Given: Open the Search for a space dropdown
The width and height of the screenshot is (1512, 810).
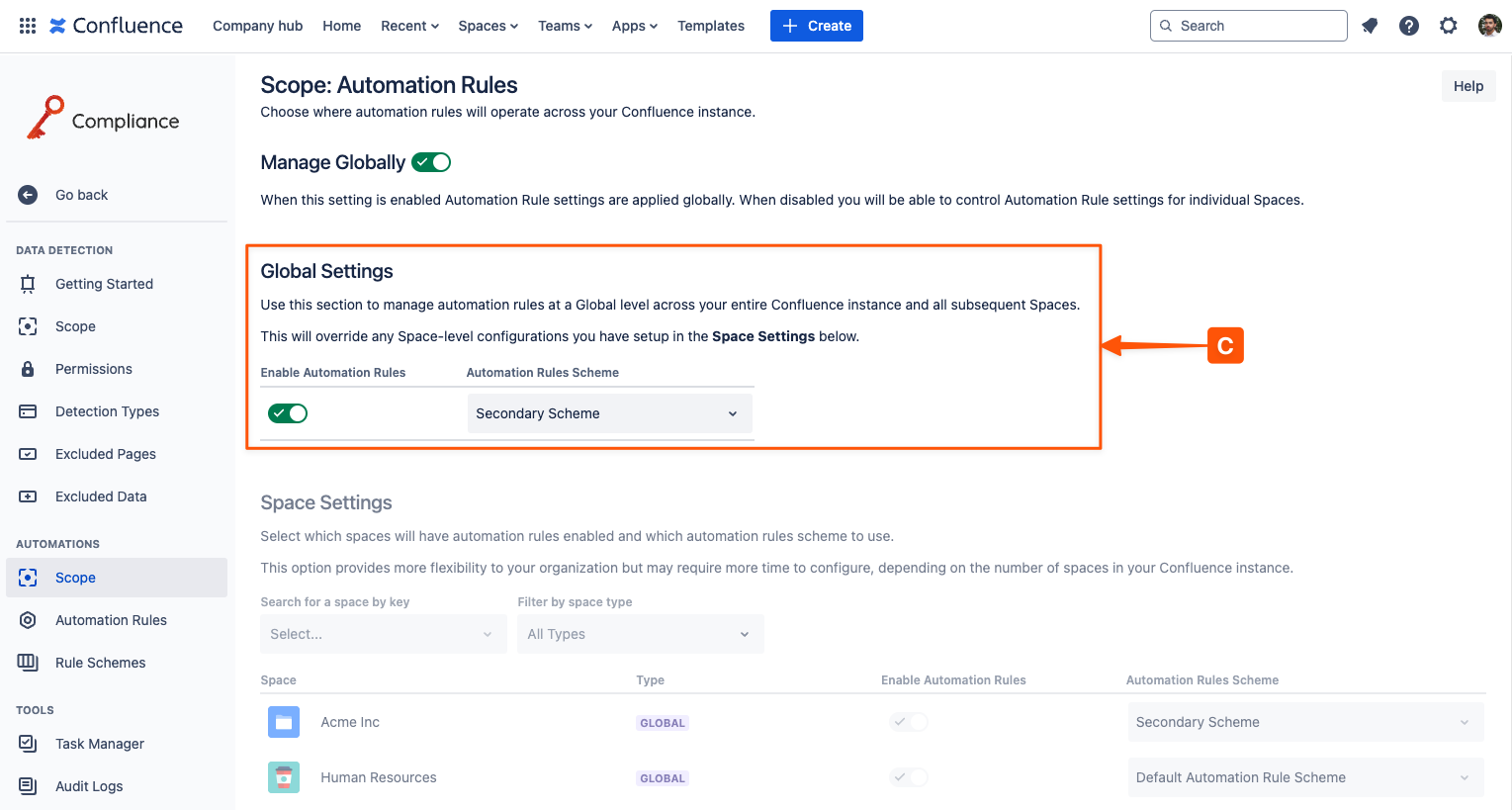Looking at the screenshot, I should click(x=383, y=634).
